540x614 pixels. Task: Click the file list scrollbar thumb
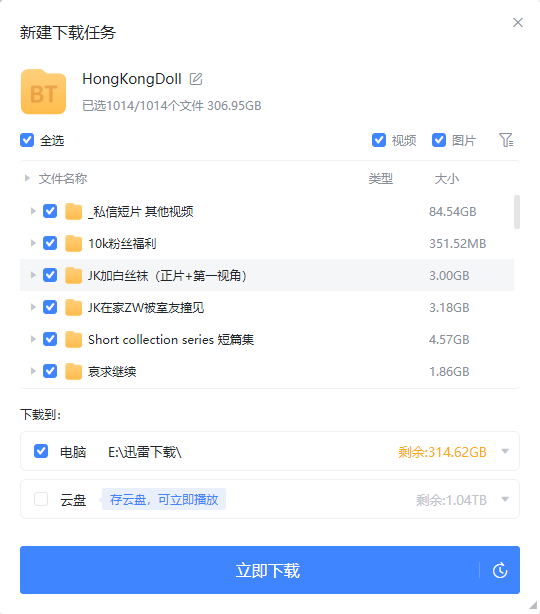pos(517,212)
